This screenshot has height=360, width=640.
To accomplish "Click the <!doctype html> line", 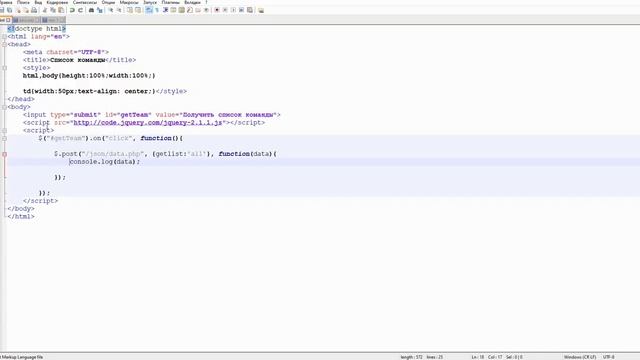I will click(37, 29).
